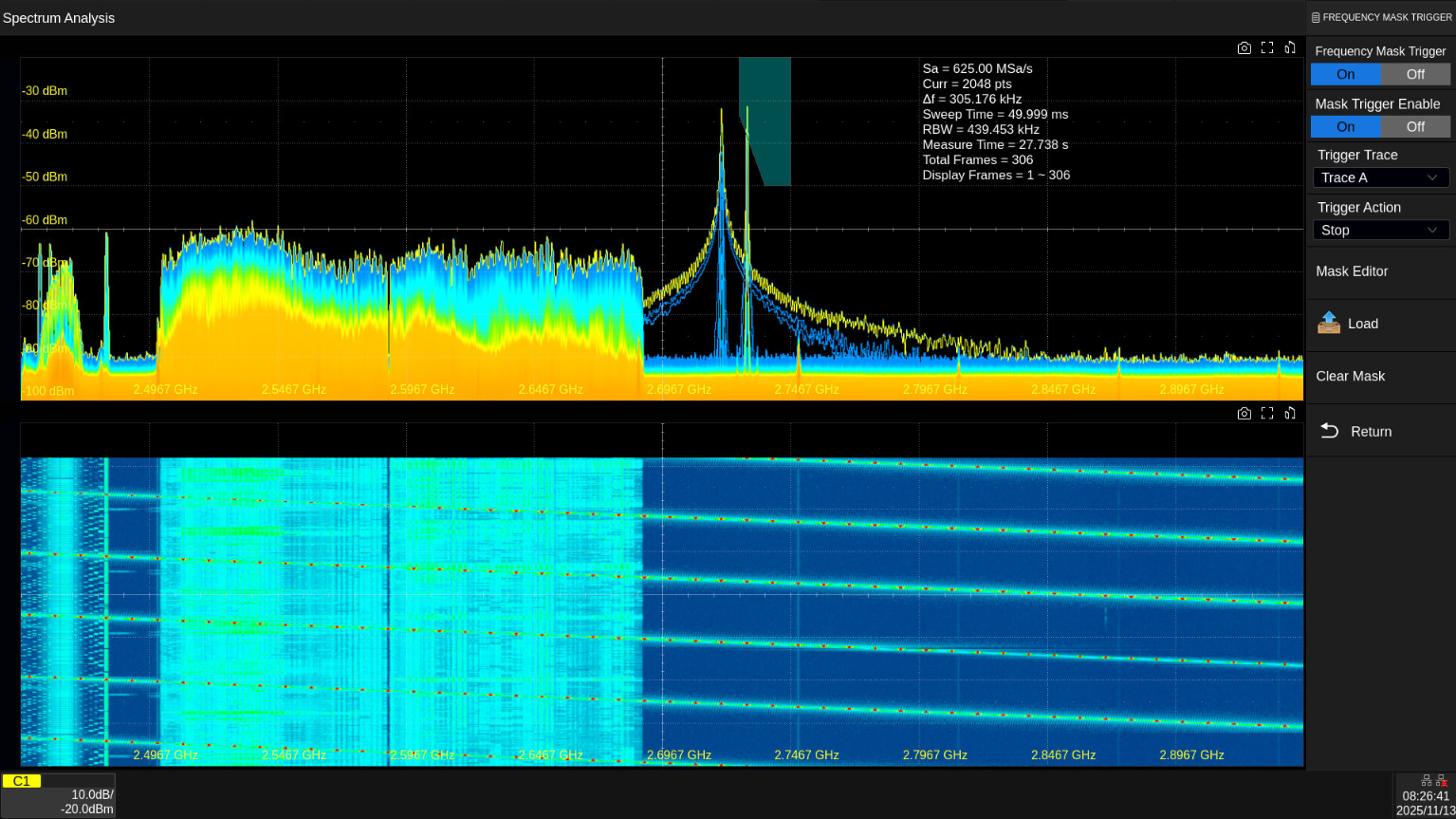Open the Mask Editor
Viewport: 1456px width, 819px height.
point(1352,271)
